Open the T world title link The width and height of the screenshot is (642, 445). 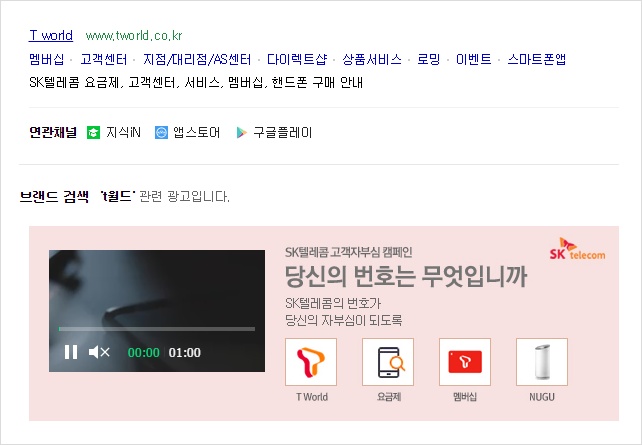[x=51, y=36]
